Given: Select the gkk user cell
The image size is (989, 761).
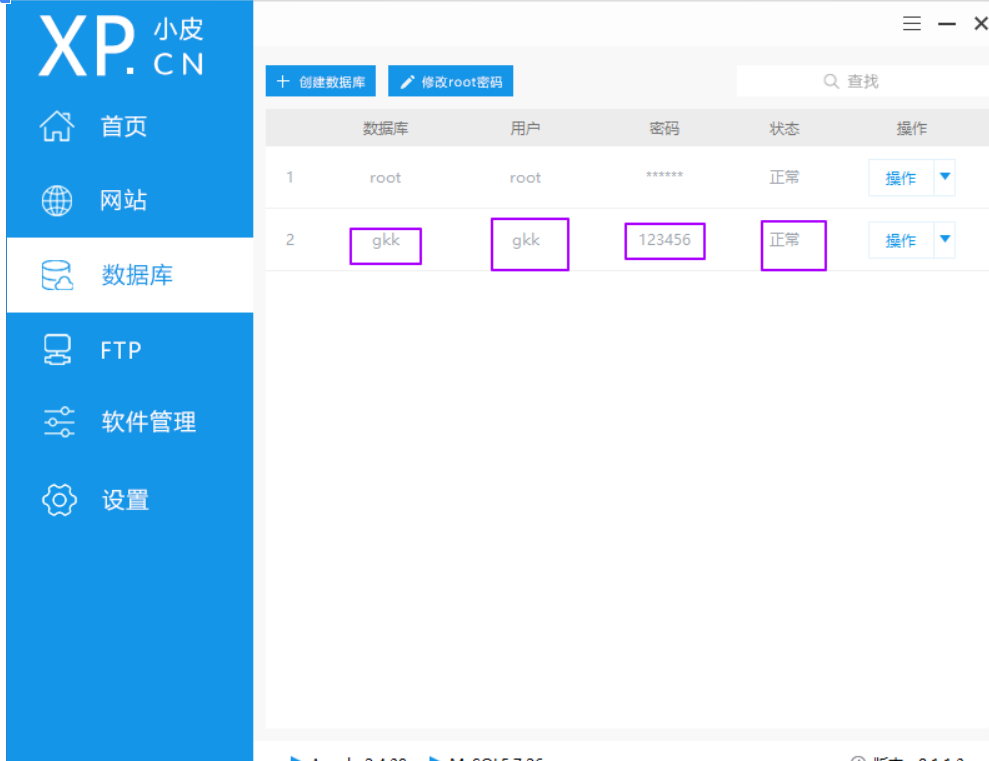Looking at the screenshot, I should [x=525, y=241].
